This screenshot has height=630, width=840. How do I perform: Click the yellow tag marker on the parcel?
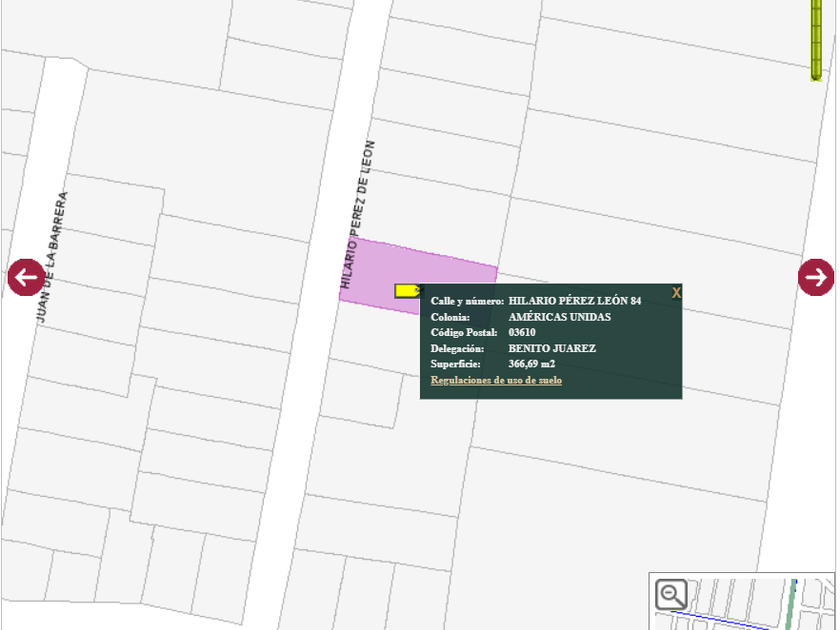tap(408, 291)
